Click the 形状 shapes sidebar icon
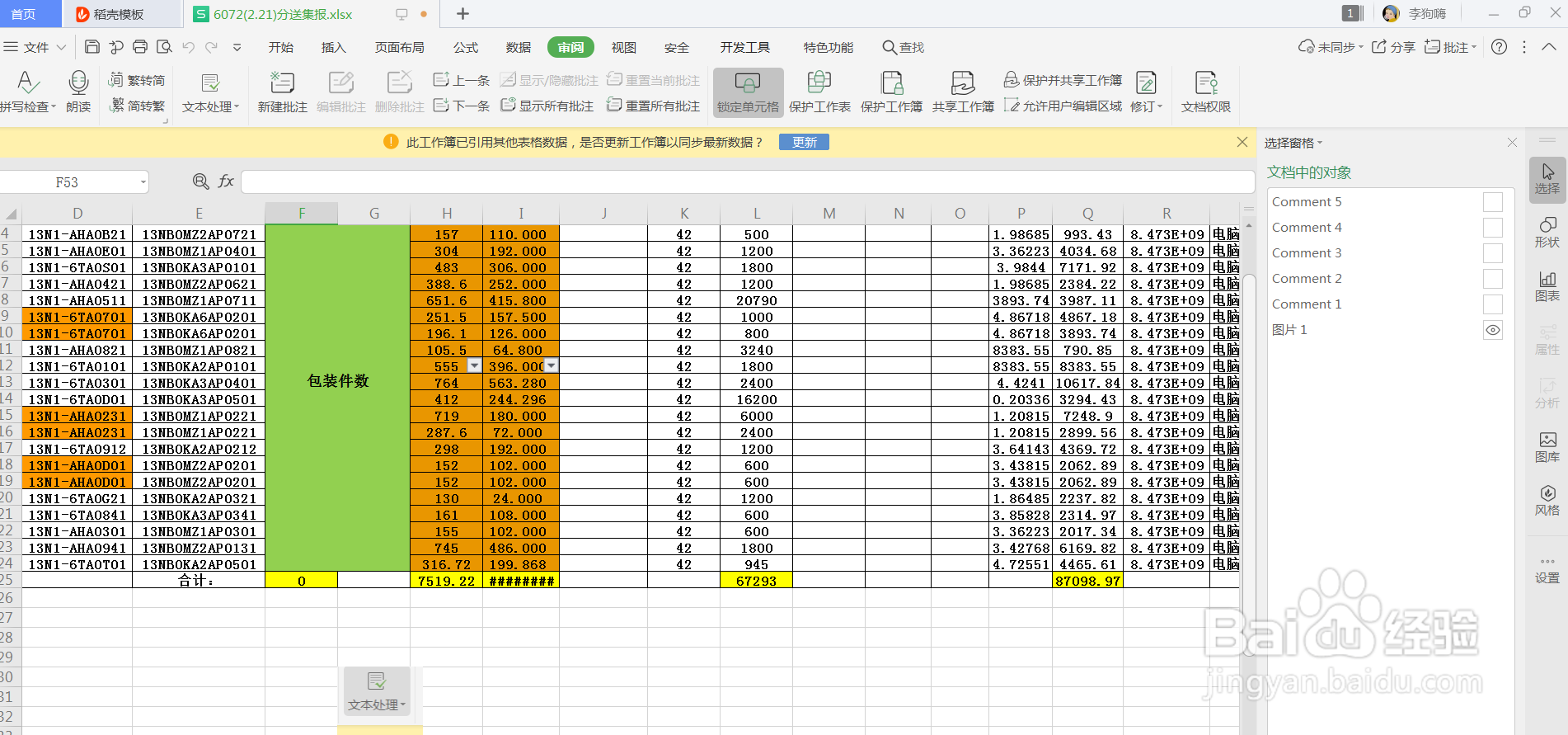The height and width of the screenshot is (735, 1568). tap(1547, 232)
